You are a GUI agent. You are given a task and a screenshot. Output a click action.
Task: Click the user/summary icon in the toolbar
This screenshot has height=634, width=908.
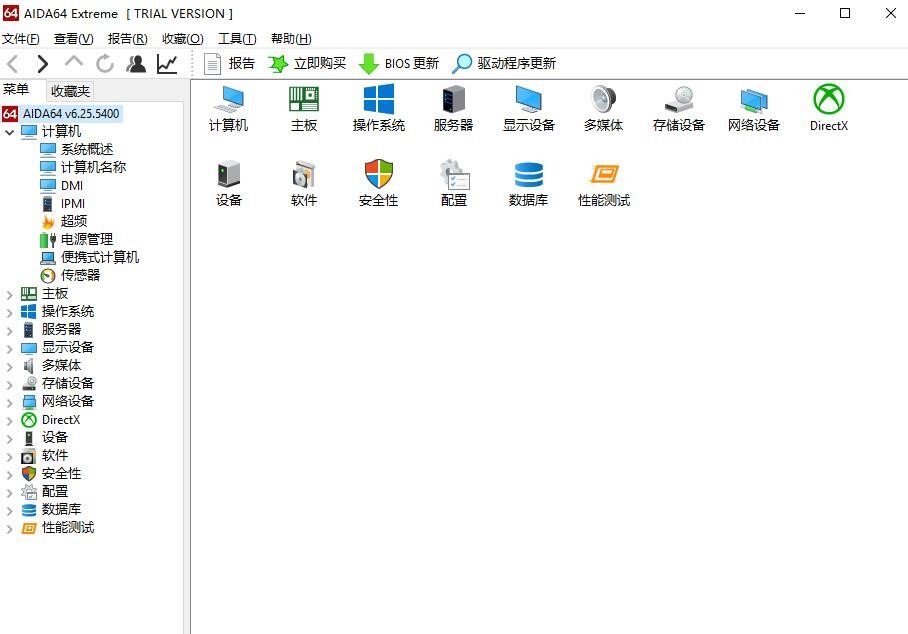point(135,62)
